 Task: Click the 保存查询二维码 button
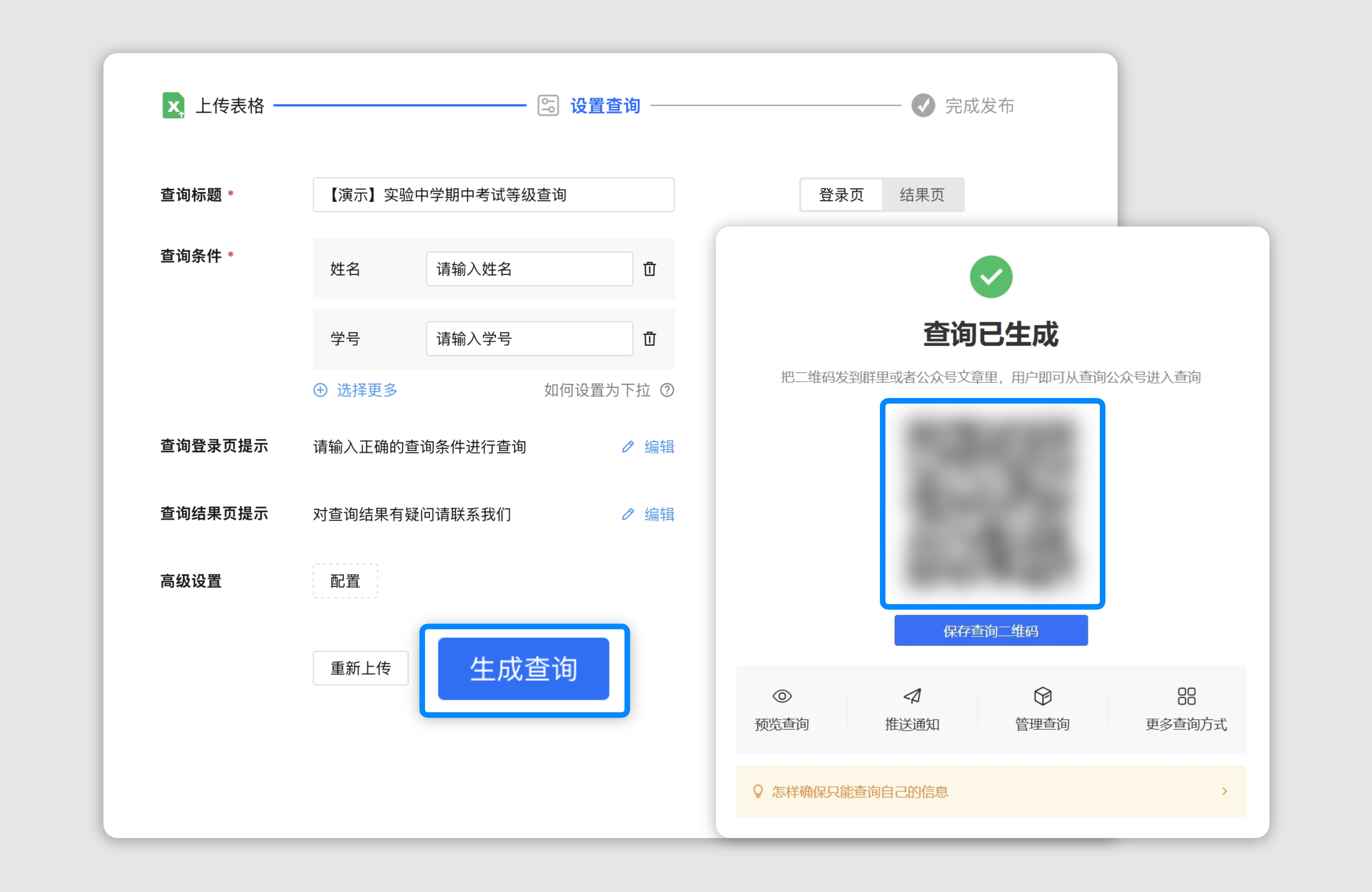point(990,631)
